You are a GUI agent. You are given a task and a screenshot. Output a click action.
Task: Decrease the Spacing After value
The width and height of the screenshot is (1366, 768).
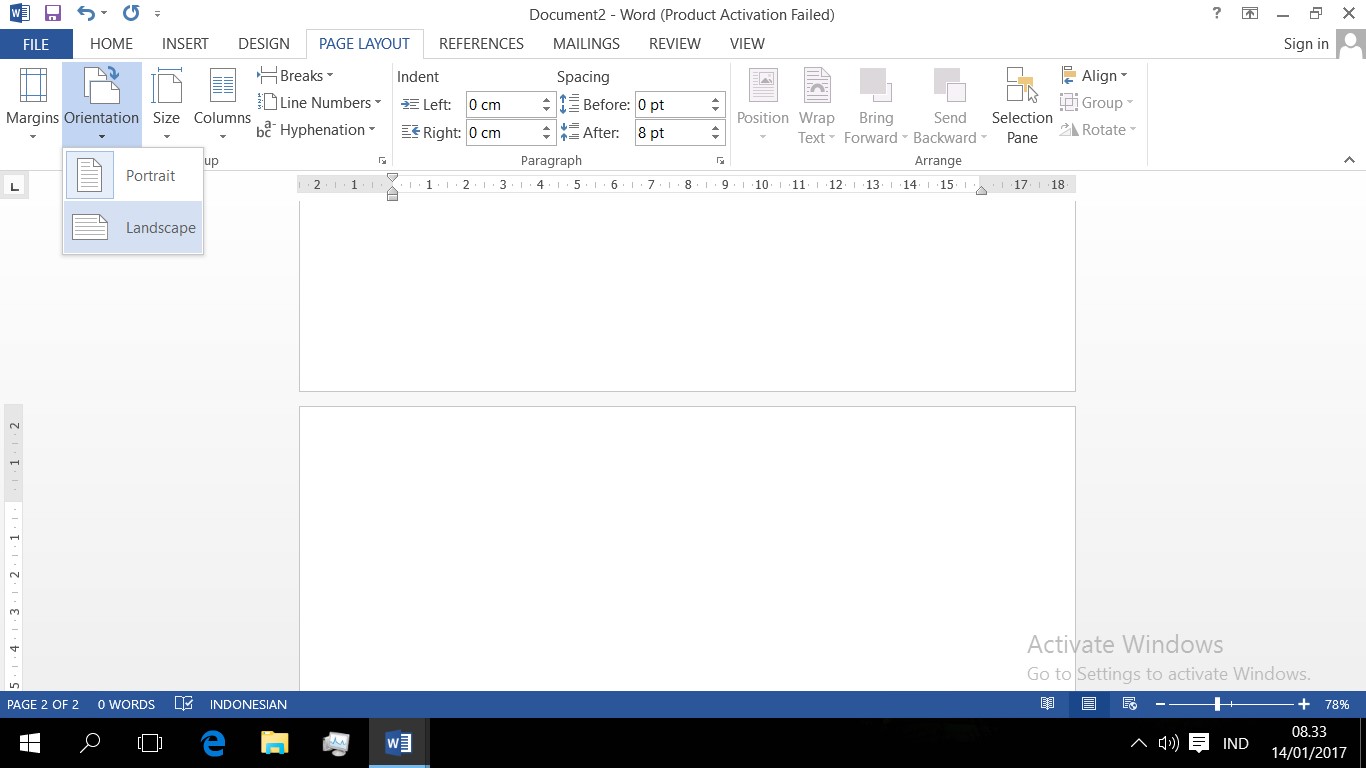click(x=716, y=138)
